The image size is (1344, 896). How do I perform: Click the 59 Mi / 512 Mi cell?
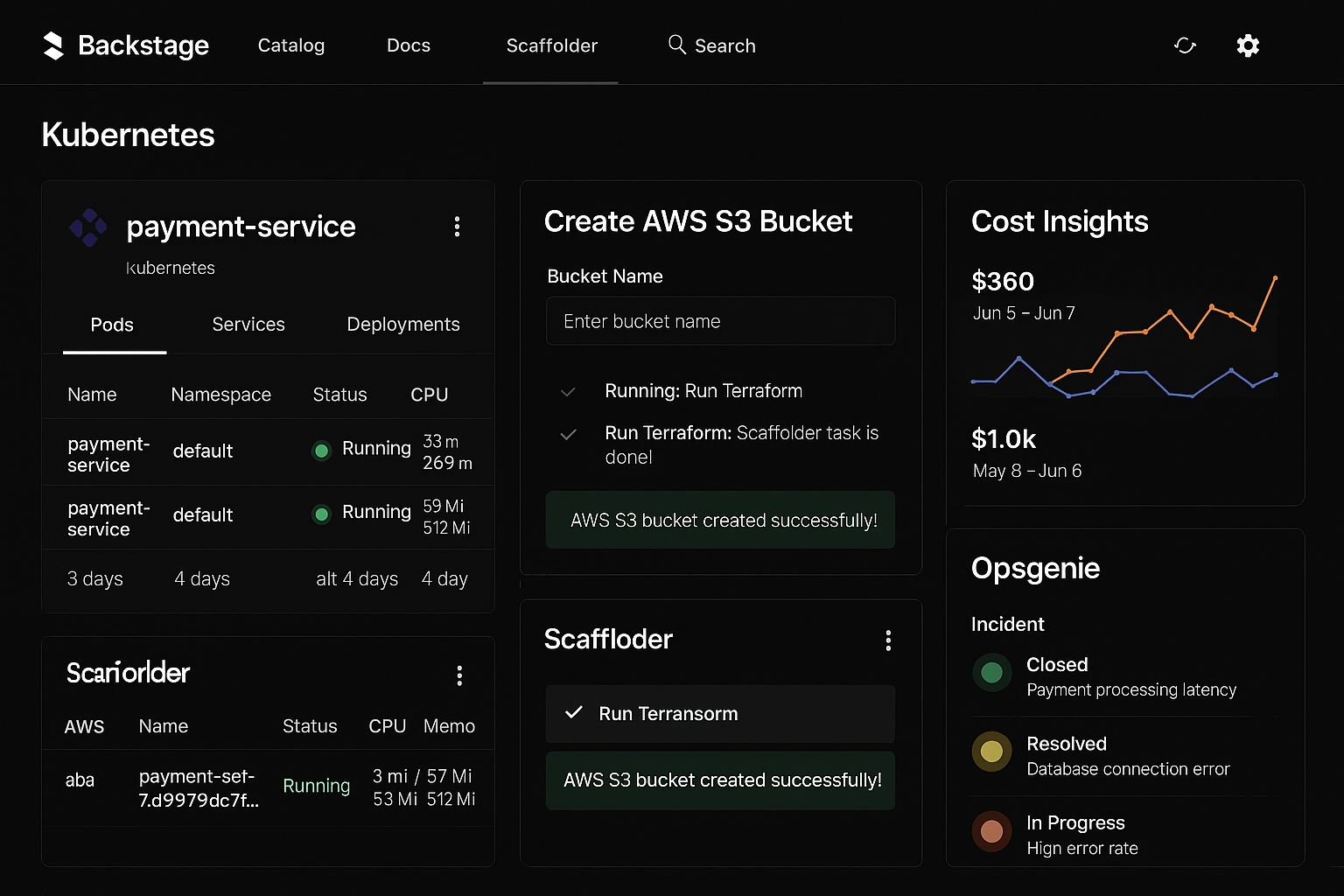446,516
